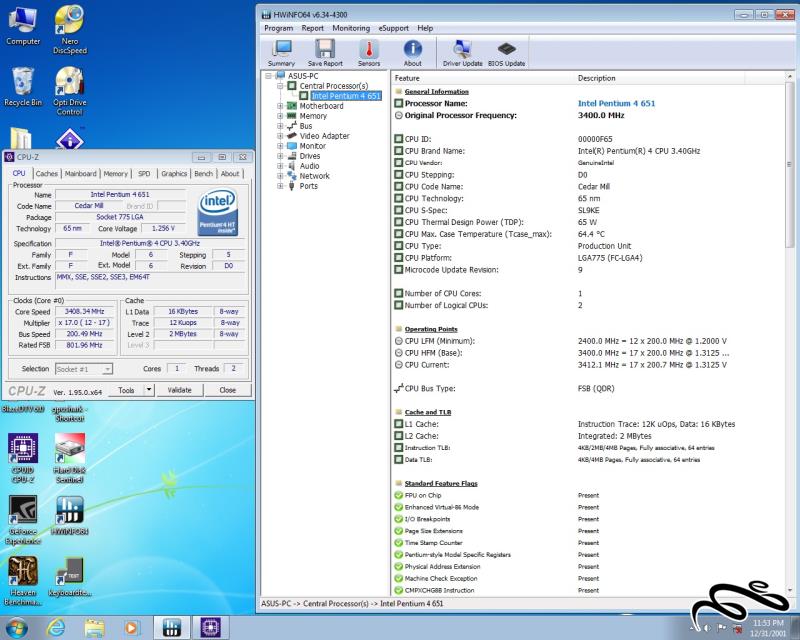
Task: Select the HWiNFO64 desktop shortcut
Action: click(70, 515)
